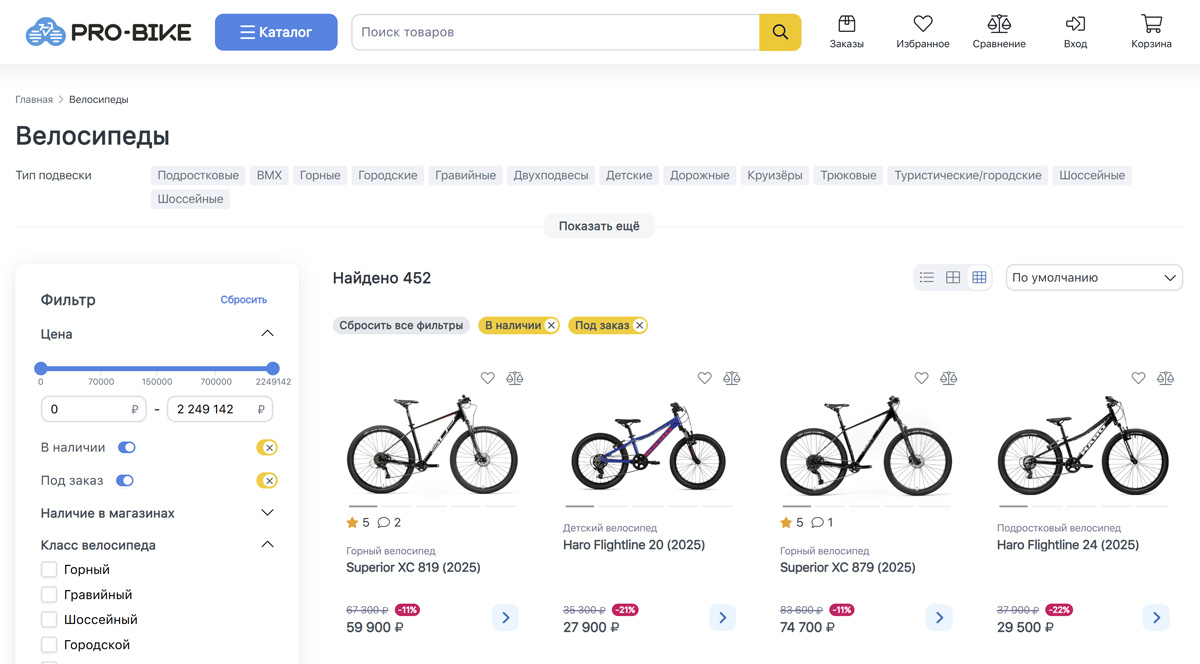Click the yellow search magnifier button
Screen dimensions: 1200x664
pos(780,32)
